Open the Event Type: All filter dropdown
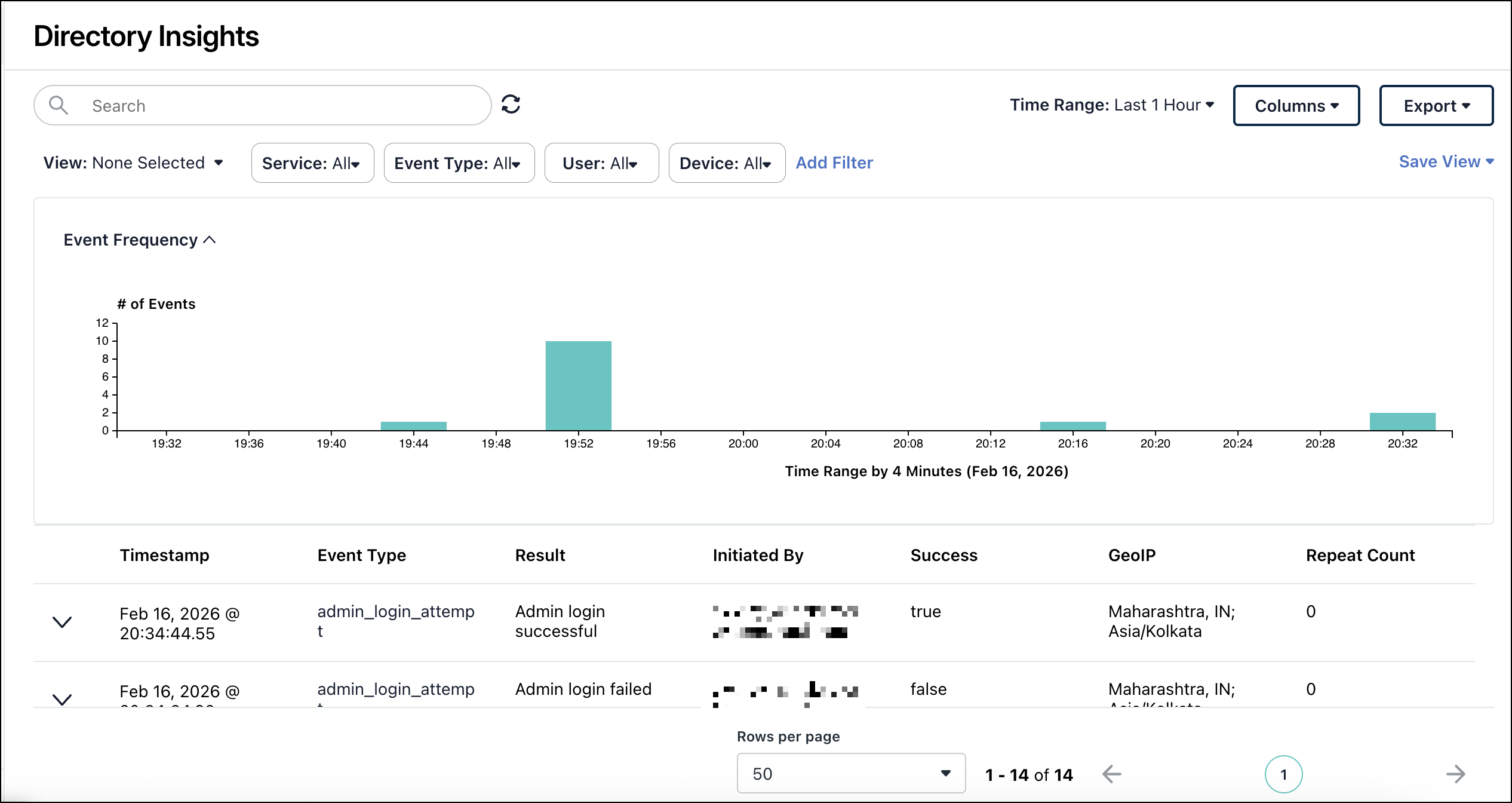The height and width of the screenshot is (803, 1512). 459,163
